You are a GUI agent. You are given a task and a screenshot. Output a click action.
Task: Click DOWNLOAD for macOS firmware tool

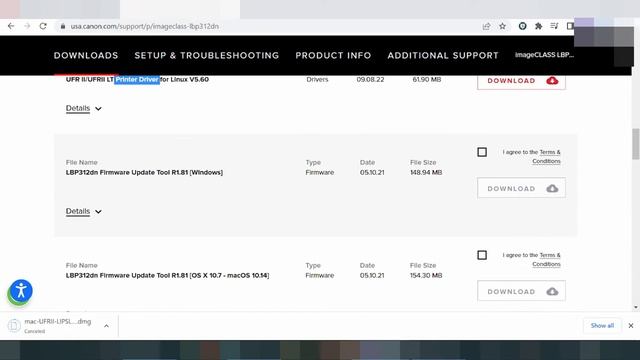[521, 291]
